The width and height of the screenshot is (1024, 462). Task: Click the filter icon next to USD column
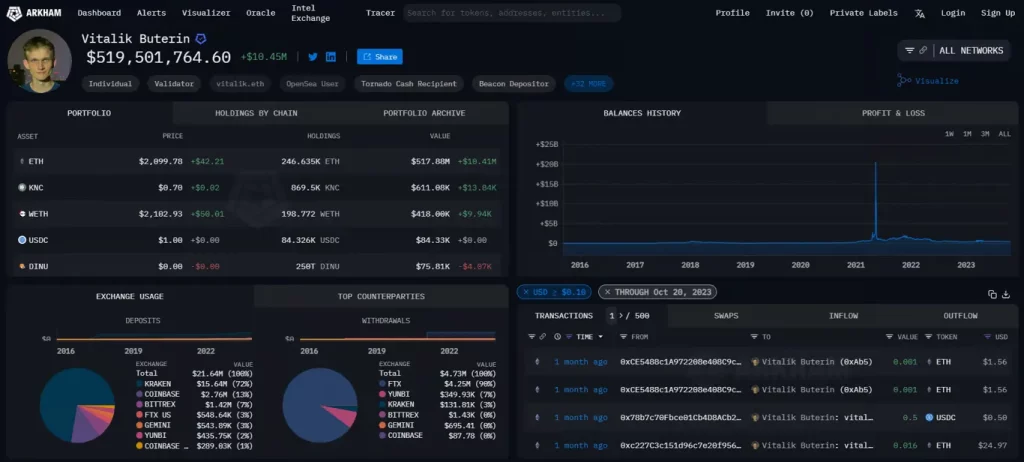(x=987, y=337)
